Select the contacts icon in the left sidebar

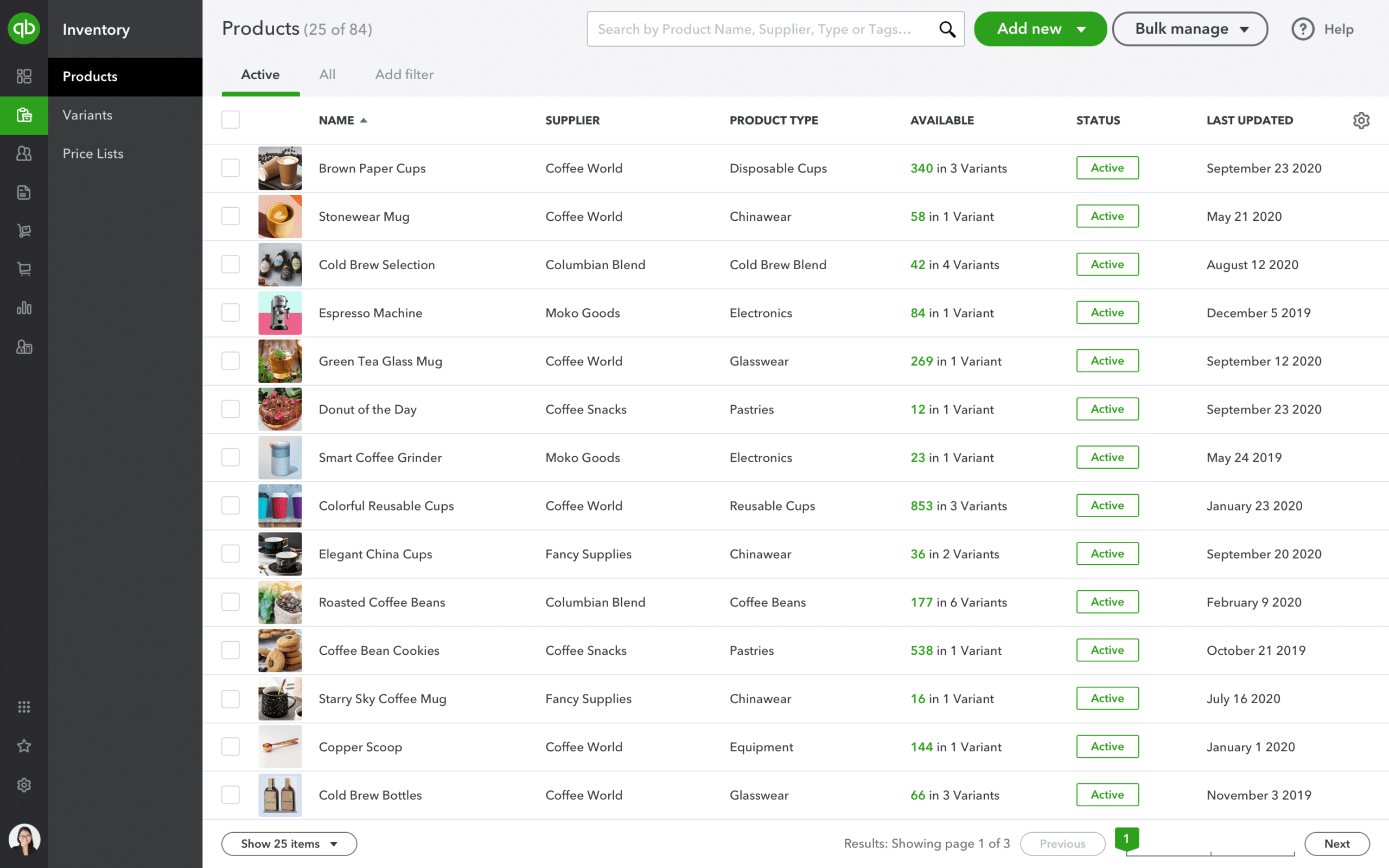(24, 154)
